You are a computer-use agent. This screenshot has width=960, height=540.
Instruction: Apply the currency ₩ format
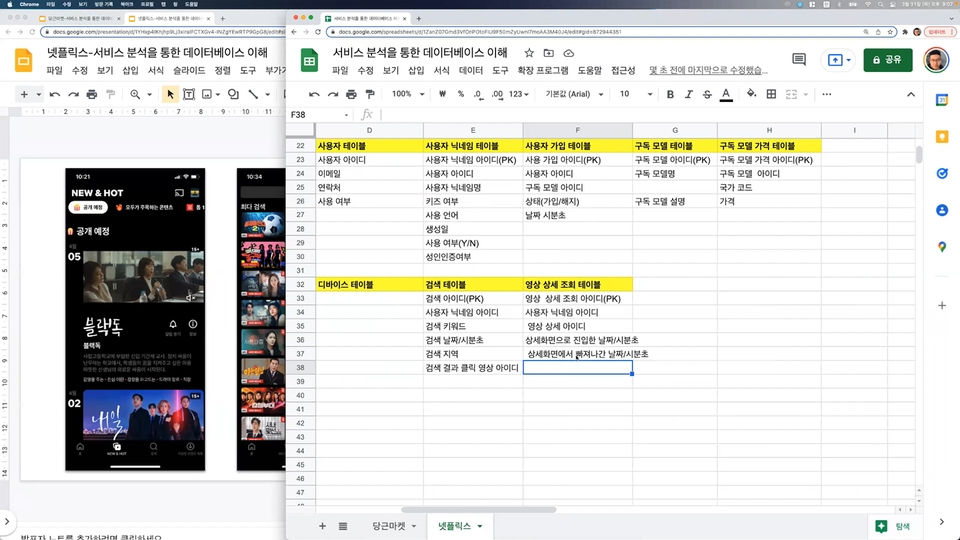coord(442,94)
